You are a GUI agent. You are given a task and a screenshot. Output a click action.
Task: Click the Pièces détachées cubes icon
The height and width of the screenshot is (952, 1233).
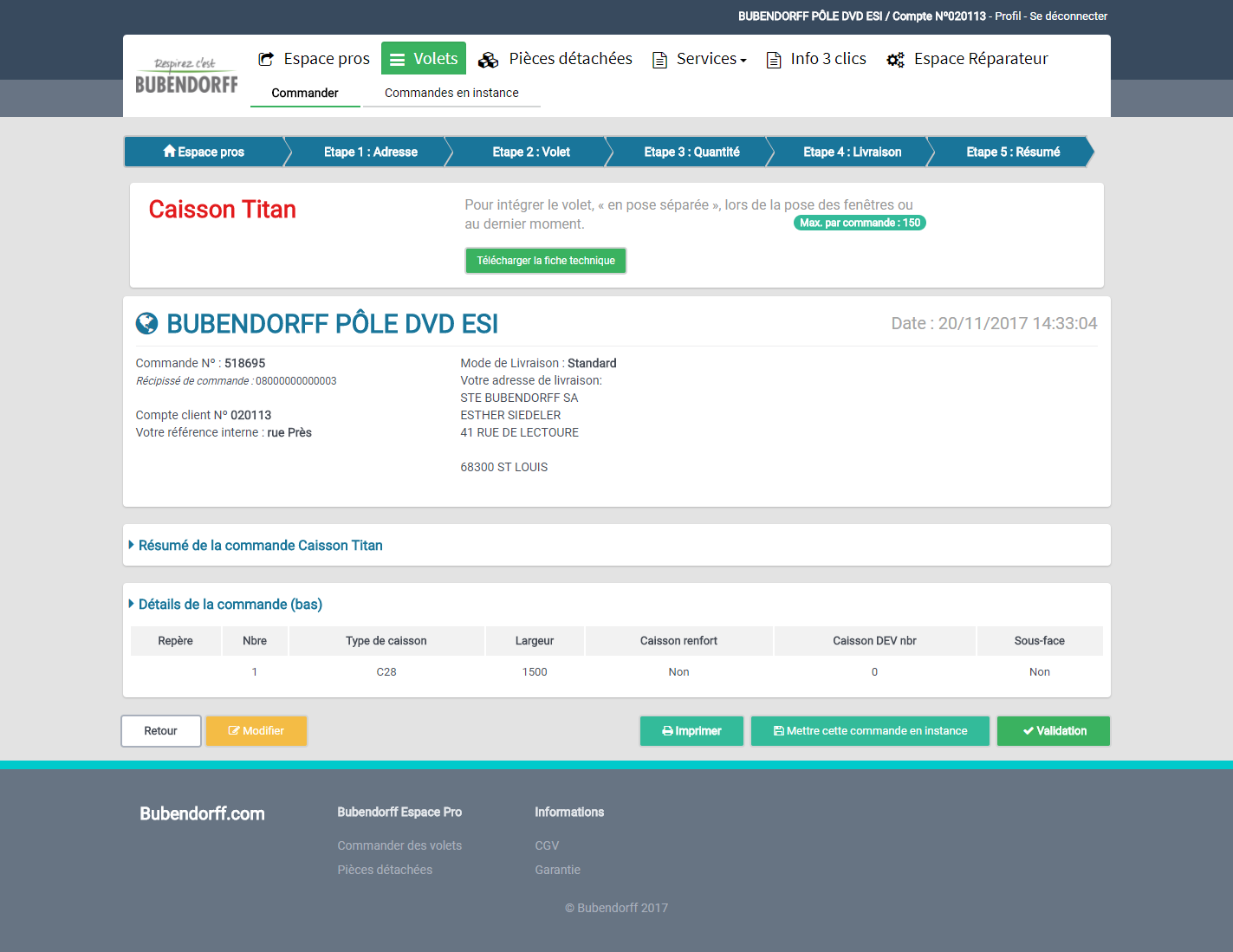click(x=489, y=60)
